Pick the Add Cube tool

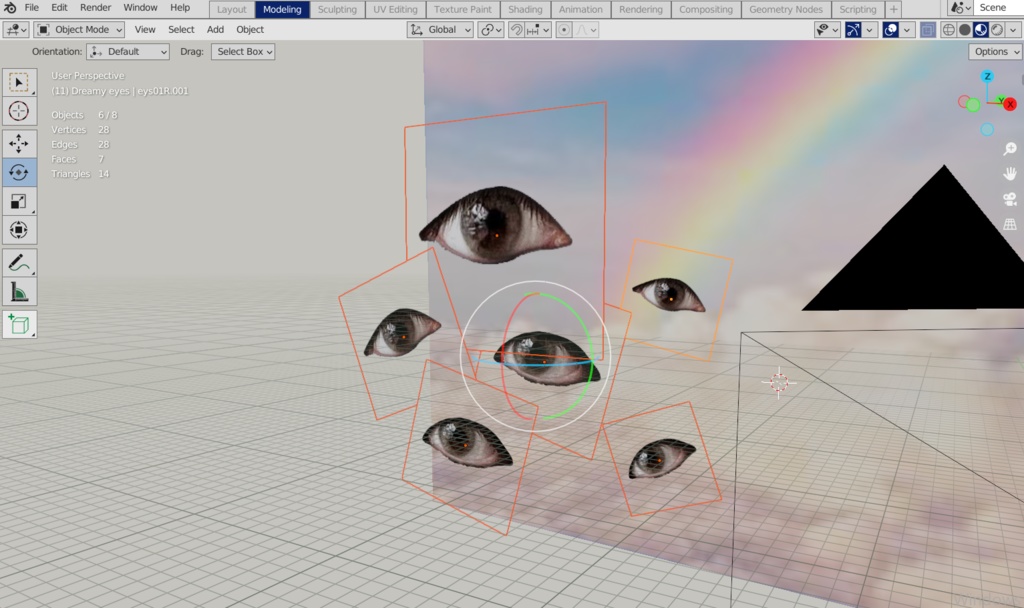click(x=19, y=324)
